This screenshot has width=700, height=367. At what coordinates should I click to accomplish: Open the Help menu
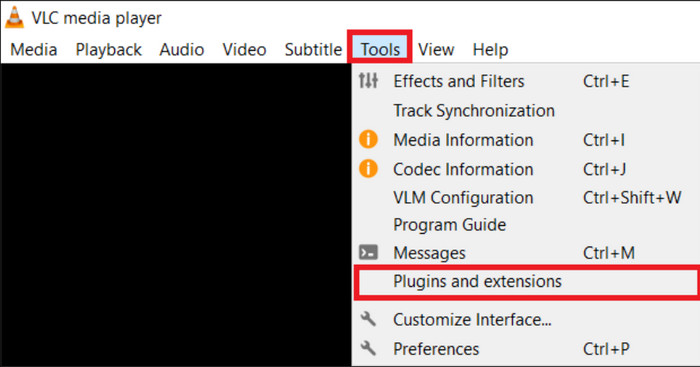point(490,50)
